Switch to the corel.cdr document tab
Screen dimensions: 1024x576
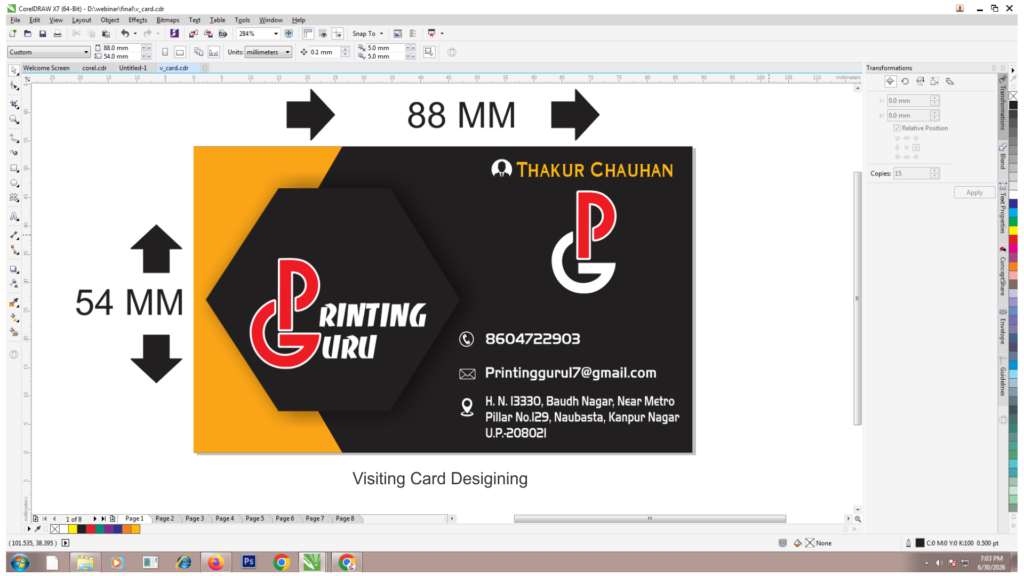click(95, 68)
